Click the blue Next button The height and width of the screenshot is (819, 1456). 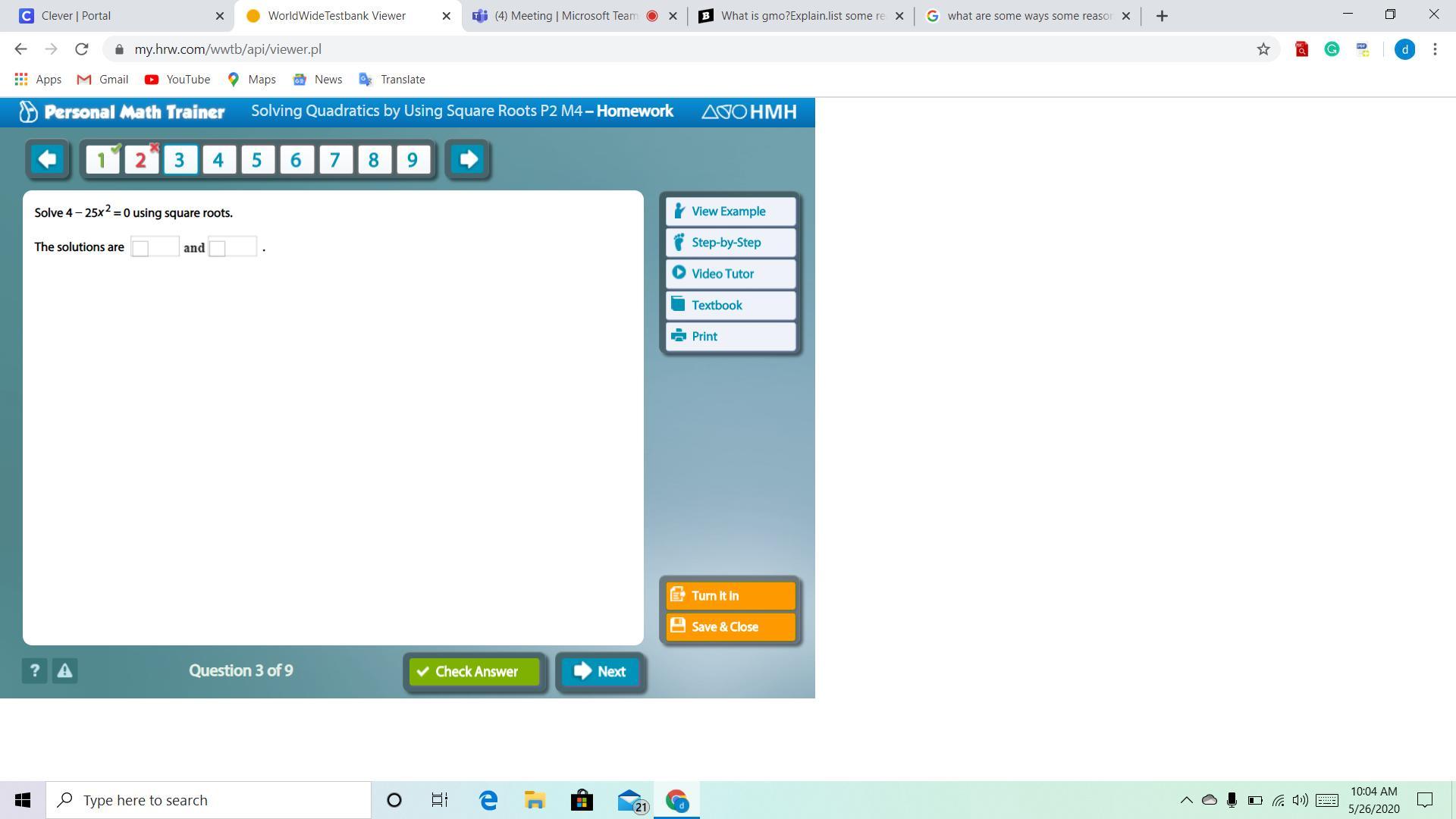(600, 671)
